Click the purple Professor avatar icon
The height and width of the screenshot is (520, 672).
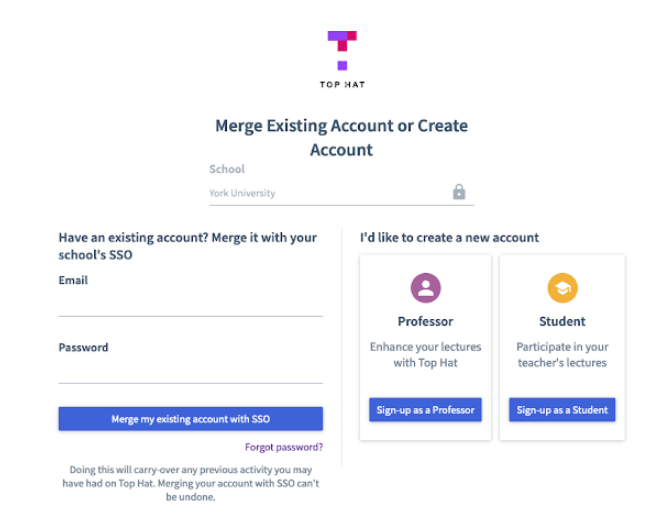[x=426, y=289]
